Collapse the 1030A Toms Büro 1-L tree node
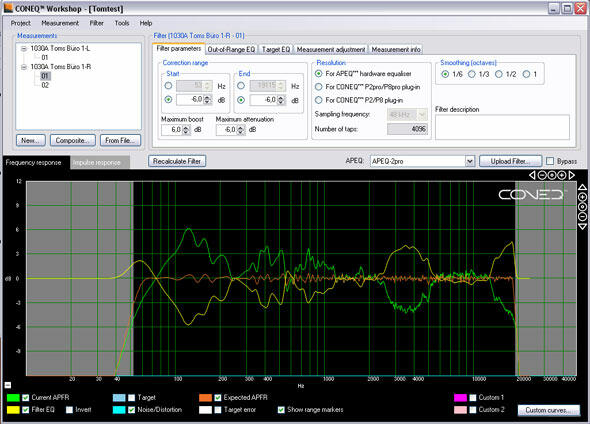Screen dimensions: 590x424 24,49
